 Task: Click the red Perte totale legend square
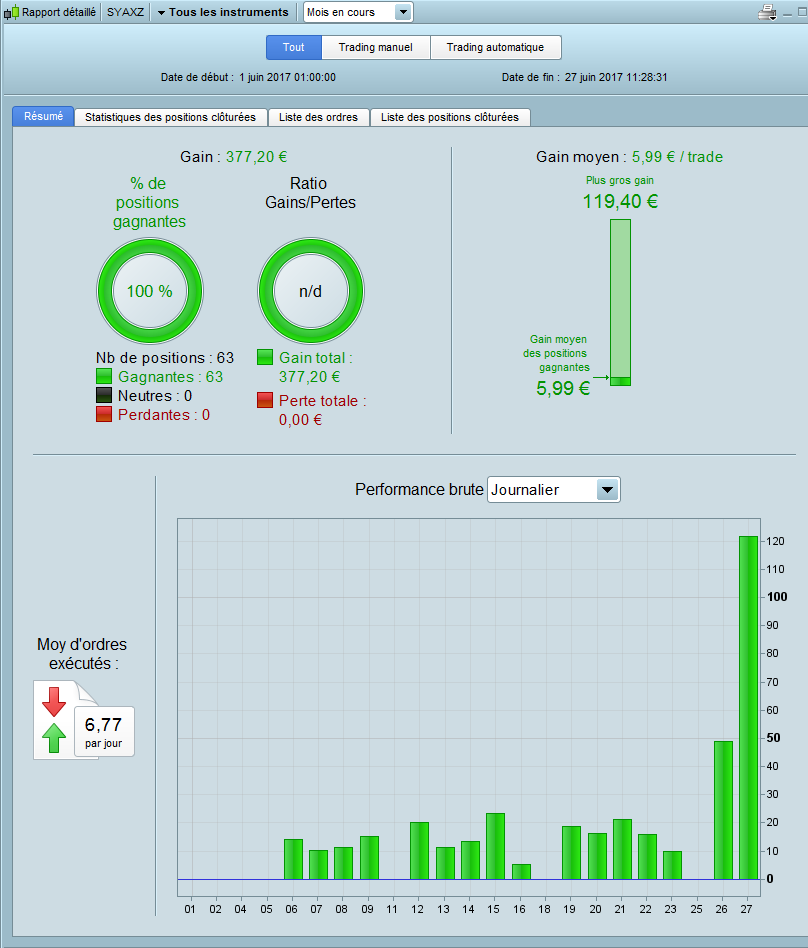coord(265,400)
